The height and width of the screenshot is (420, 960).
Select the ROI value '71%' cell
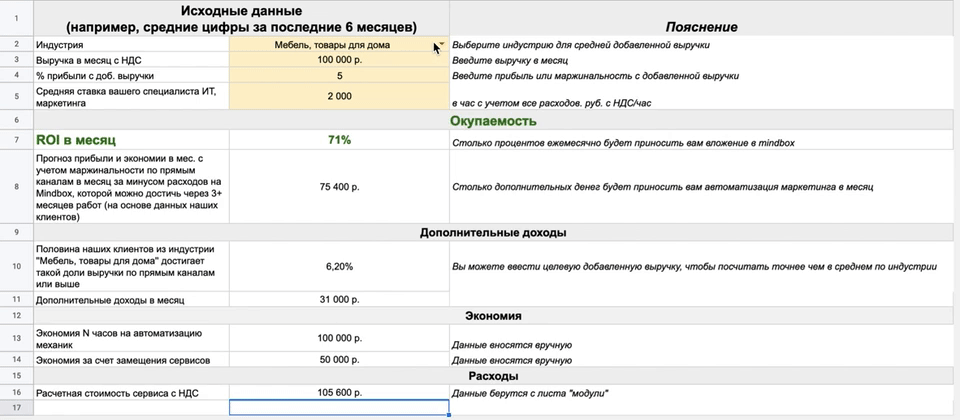pyautogui.click(x=339, y=140)
